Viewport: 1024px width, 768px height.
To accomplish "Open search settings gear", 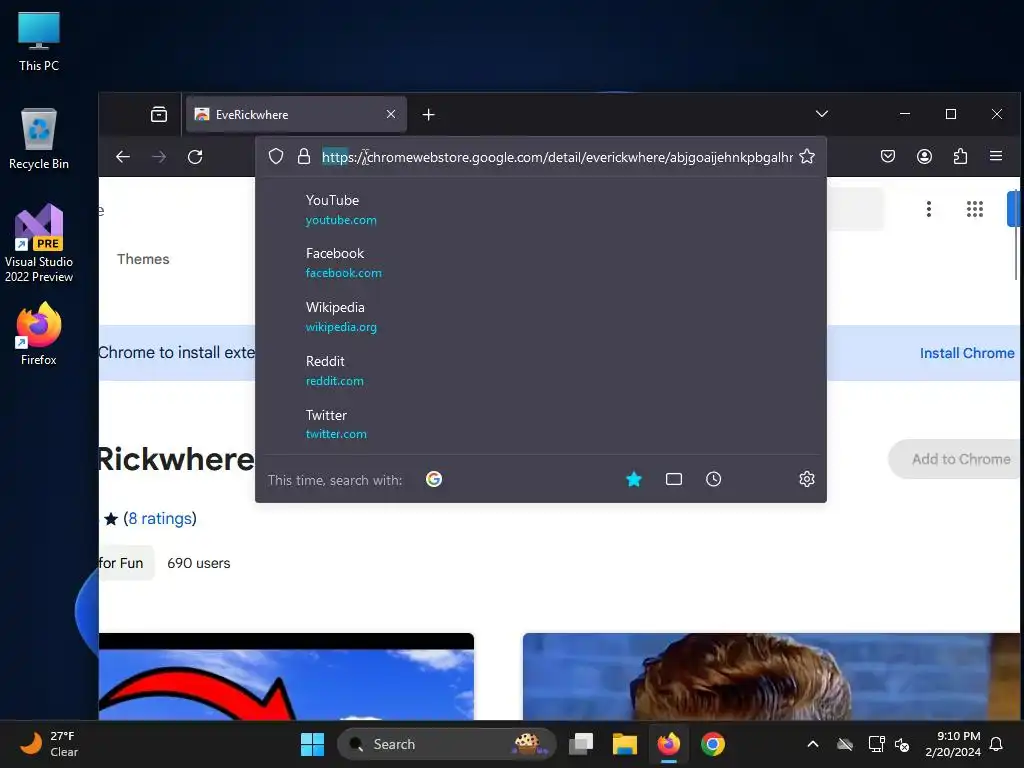I will coord(807,479).
